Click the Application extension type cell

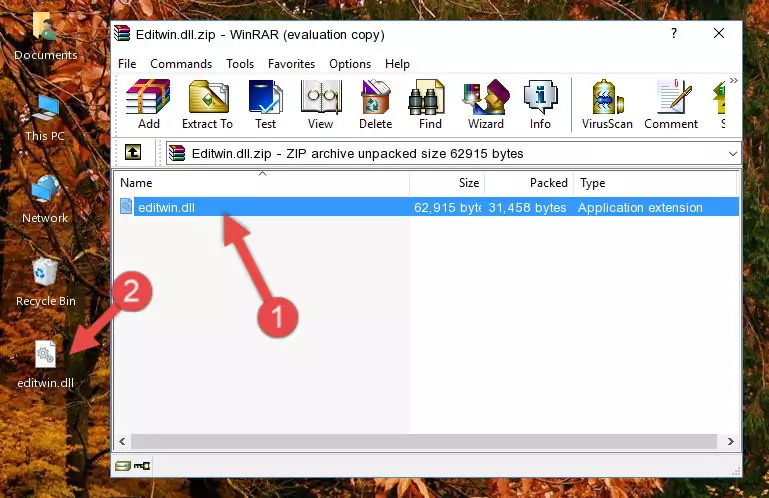pos(640,208)
